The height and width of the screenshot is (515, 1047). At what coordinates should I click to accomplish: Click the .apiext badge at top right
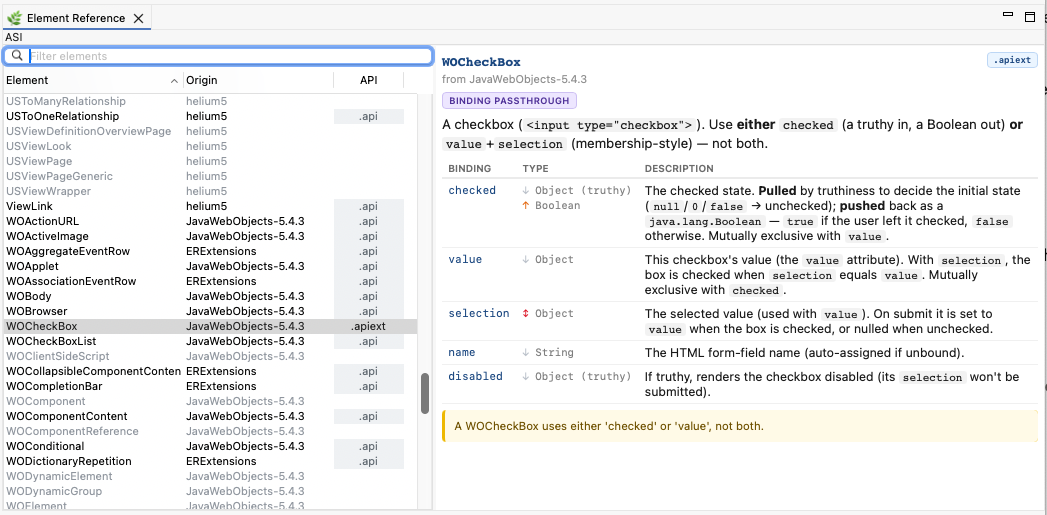(x=1012, y=61)
